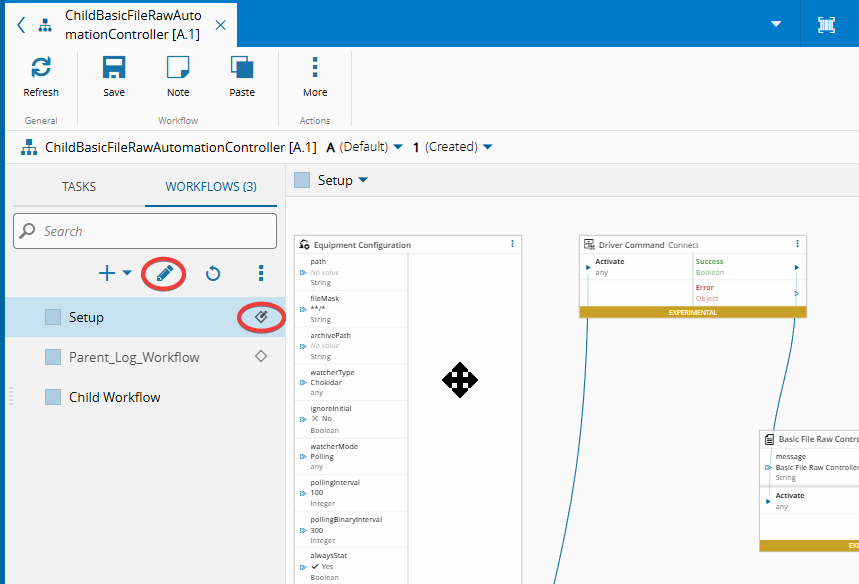
Task: Click the Refresh icon in toolbar
Action: click(41, 68)
